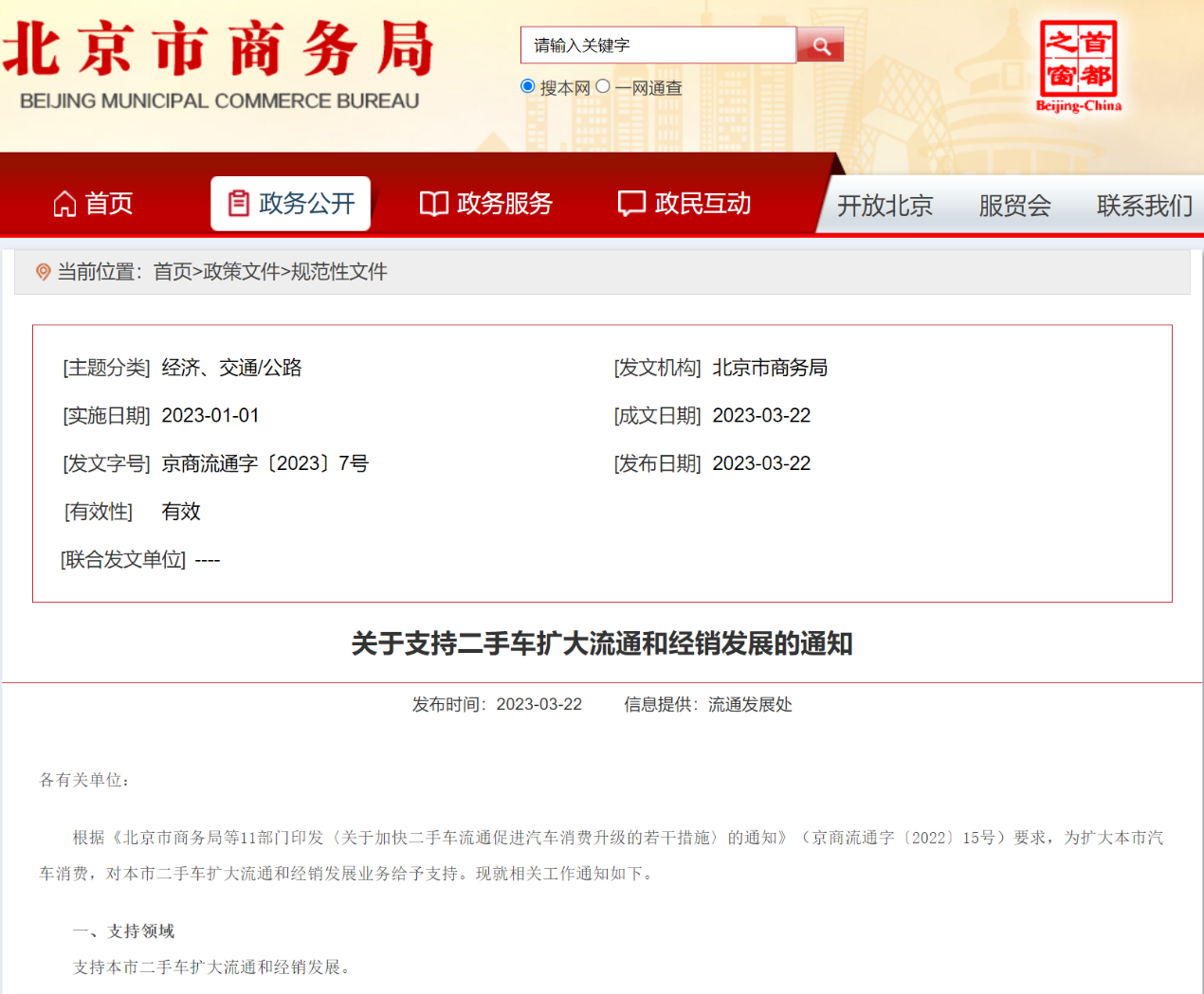This screenshot has width=1204, height=994.
Task: Click the 首页 breadcrumb link
Action: 173,272
